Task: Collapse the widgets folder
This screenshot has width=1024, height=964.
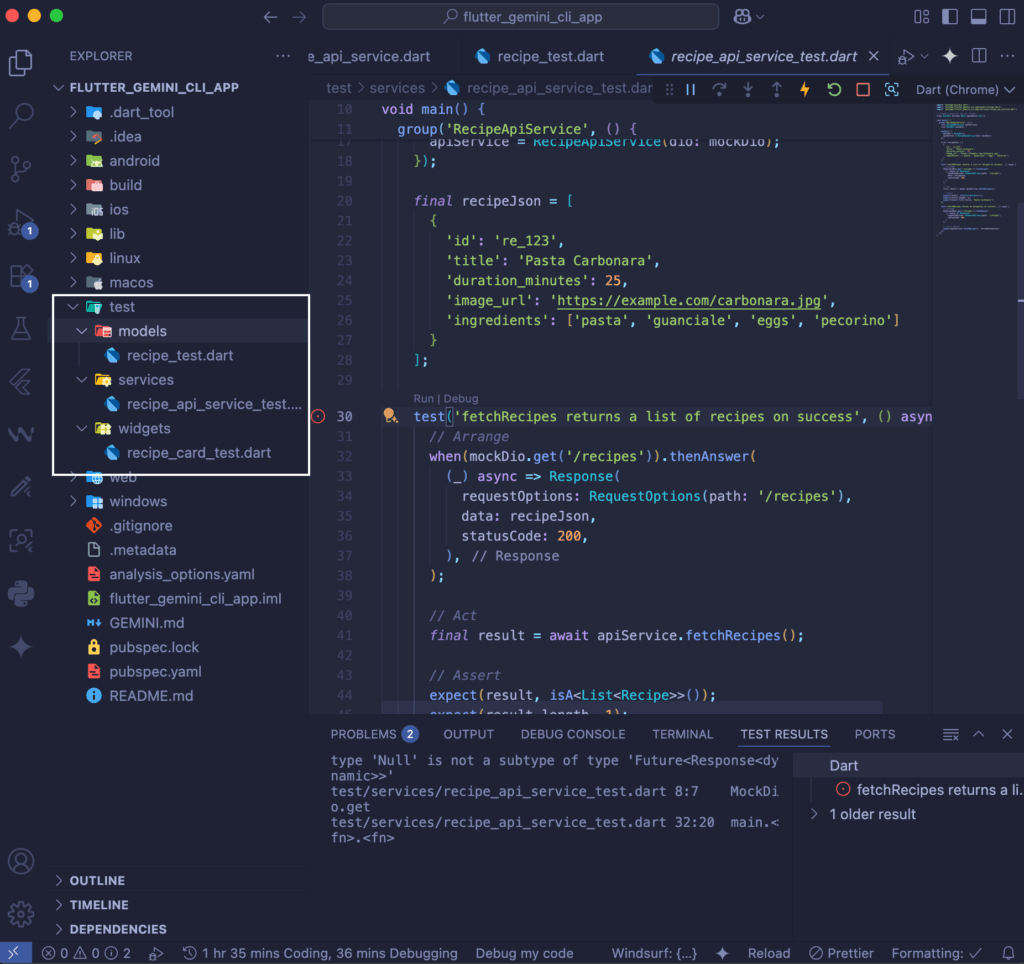Action: pos(82,428)
